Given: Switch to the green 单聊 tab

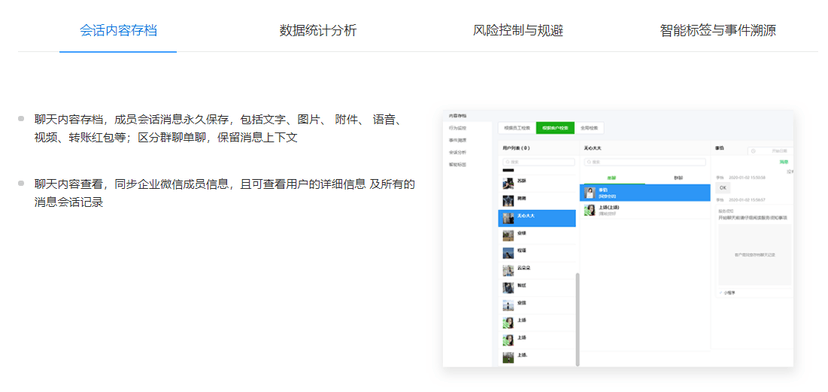Looking at the screenshot, I should (x=612, y=178).
